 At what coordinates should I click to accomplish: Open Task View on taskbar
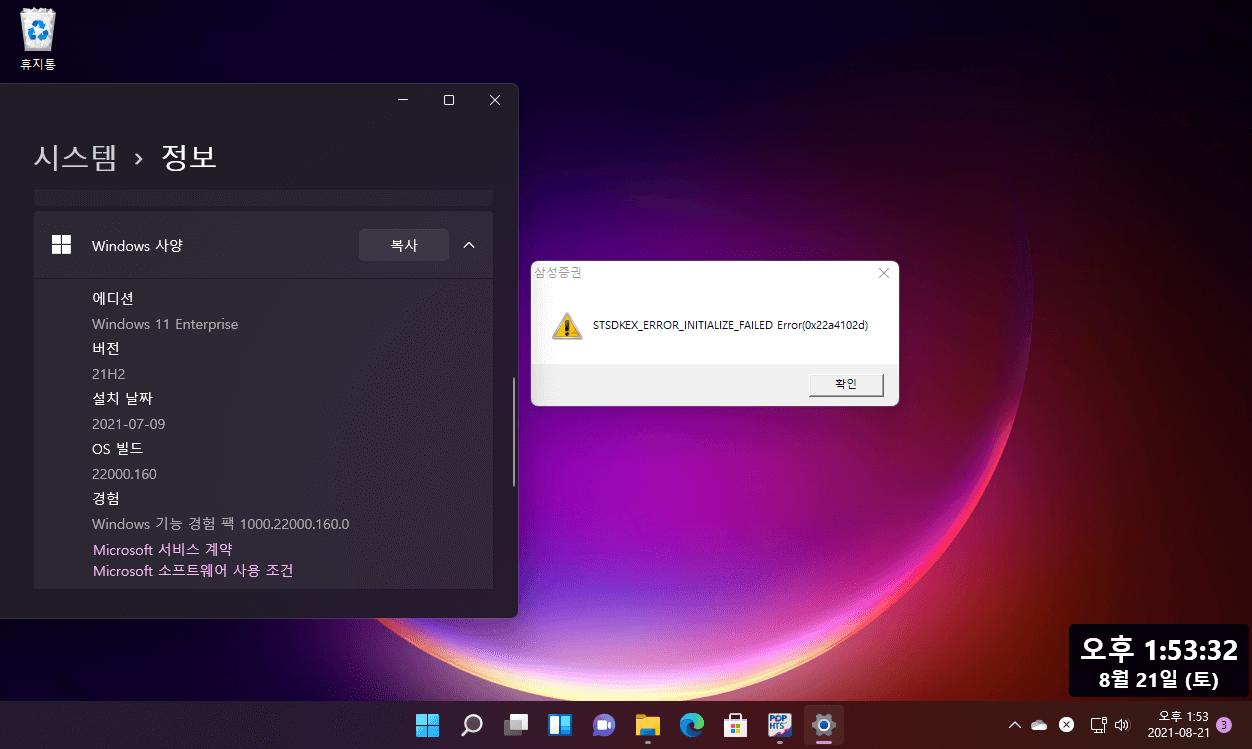(515, 725)
